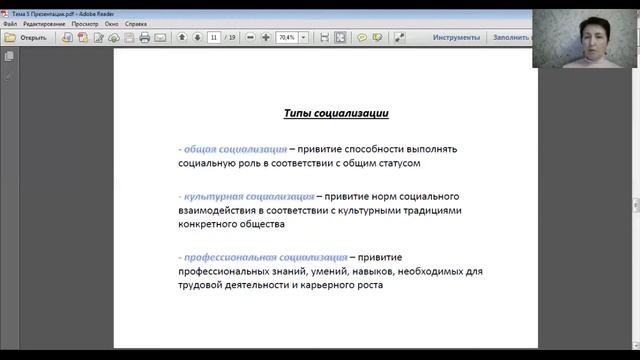Click the create PDF icon with red page
The image size is (640, 360).
(83, 38)
